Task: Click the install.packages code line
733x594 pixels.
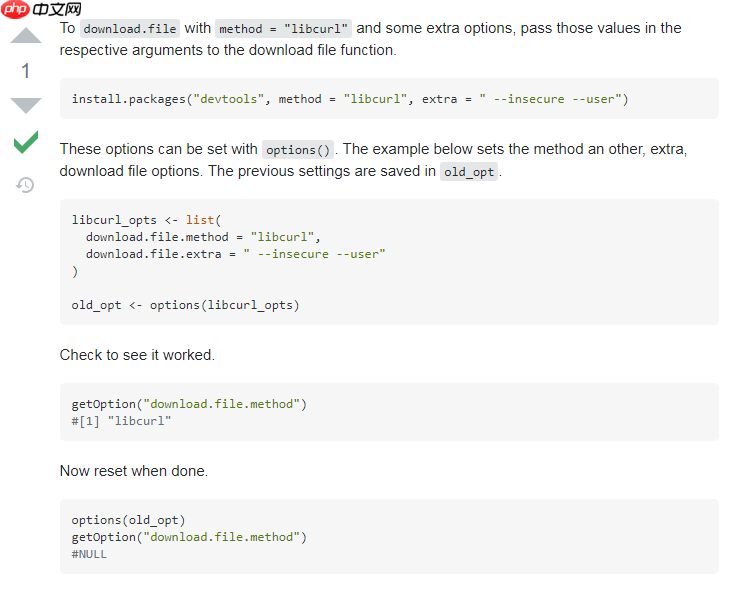Action: point(350,99)
